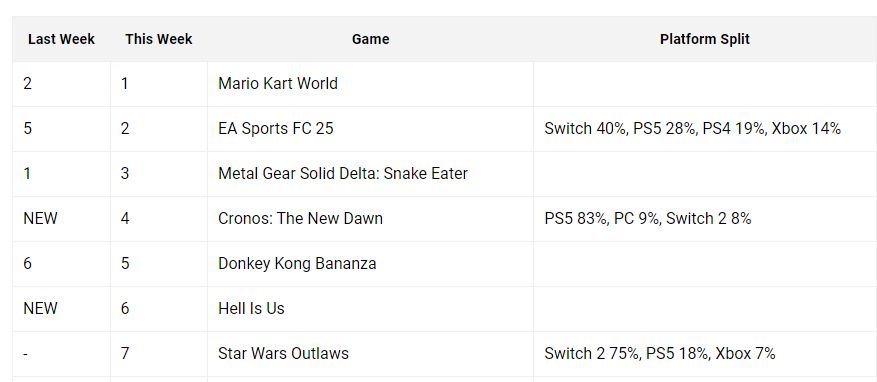Click the Platform Split column header

click(x=705, y=39)
